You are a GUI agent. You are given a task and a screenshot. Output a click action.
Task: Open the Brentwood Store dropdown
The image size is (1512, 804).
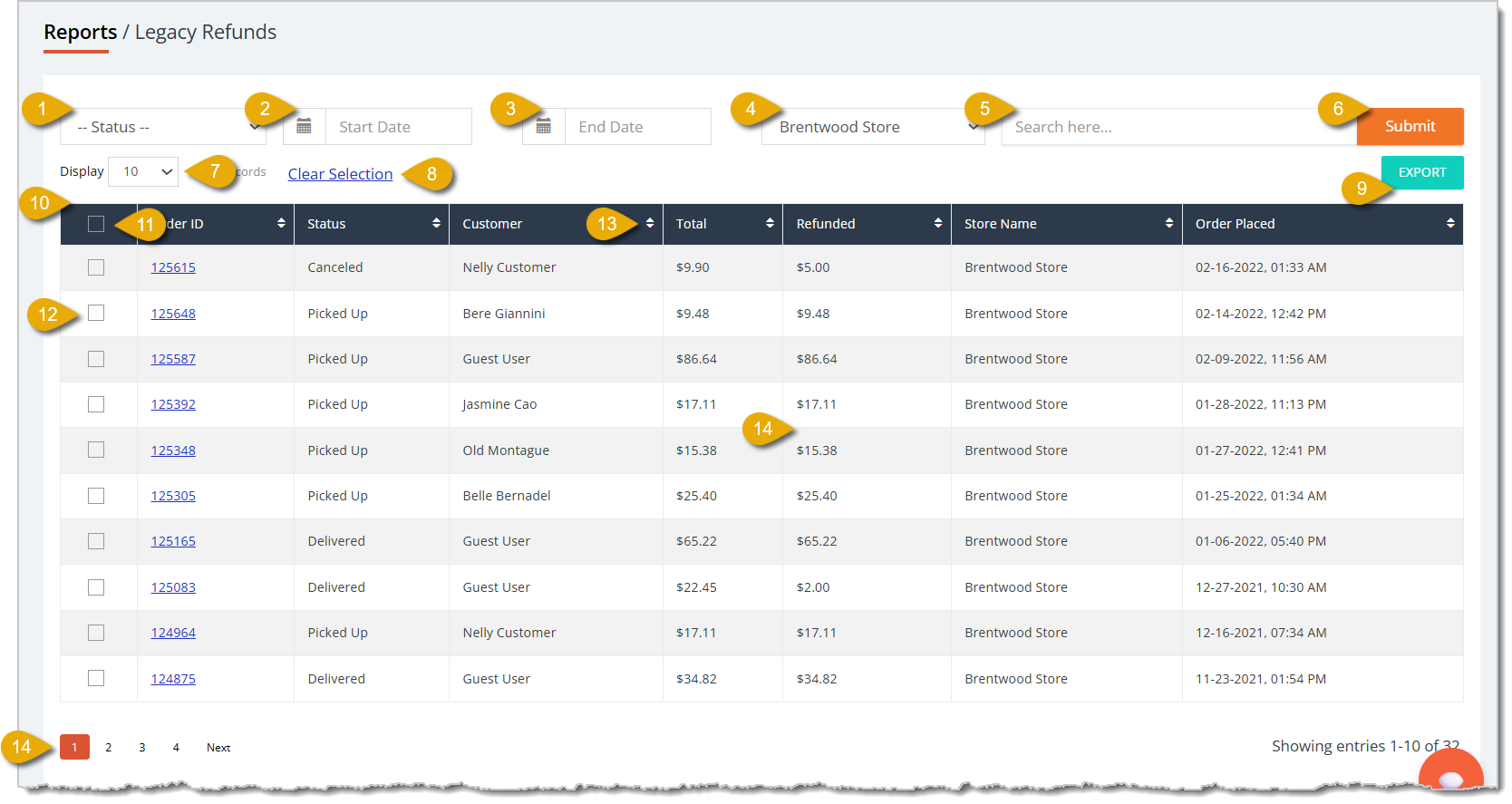873,127
